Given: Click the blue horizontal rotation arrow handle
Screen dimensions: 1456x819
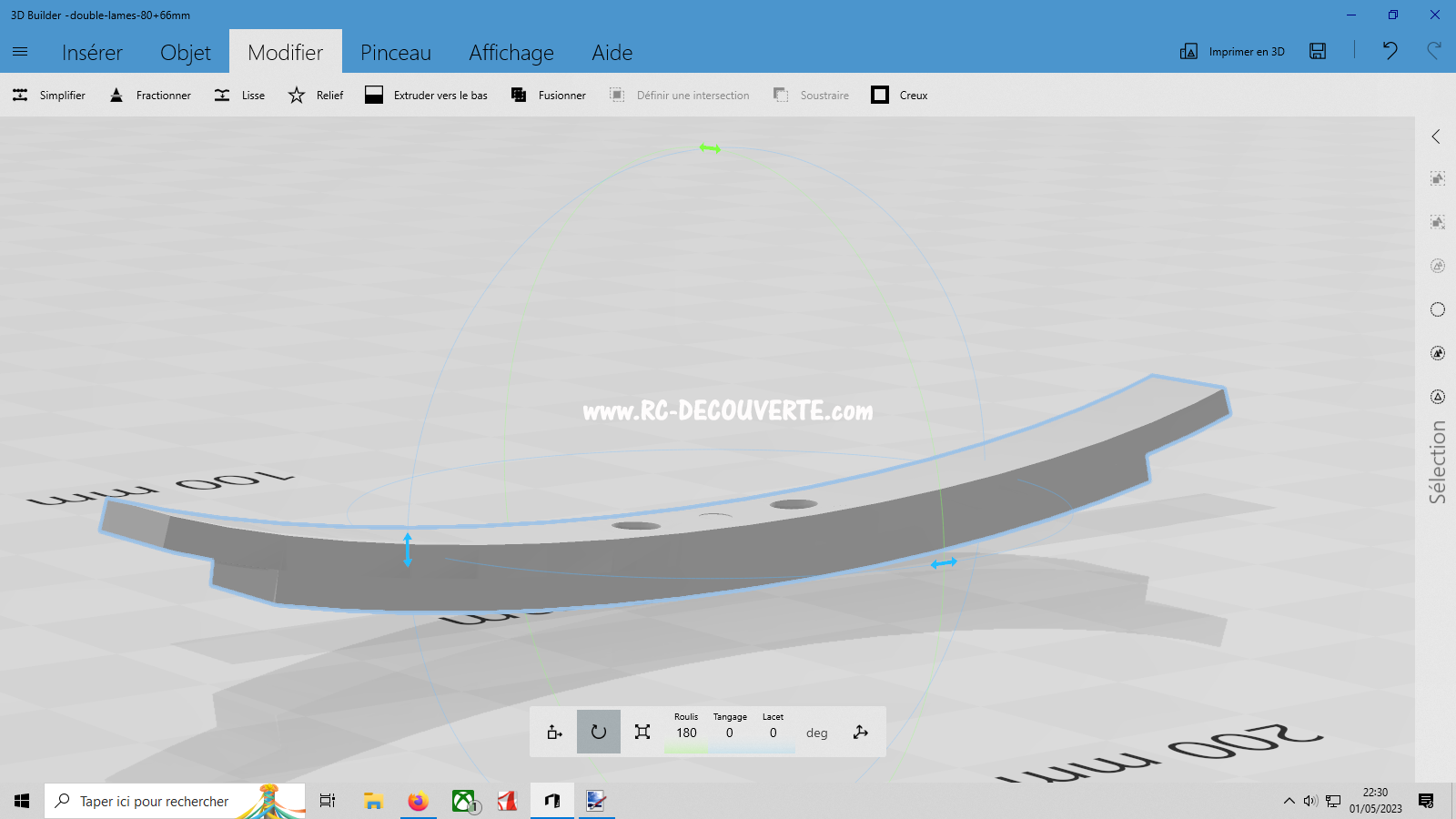Looking at the screenshot, I should 944,563.
